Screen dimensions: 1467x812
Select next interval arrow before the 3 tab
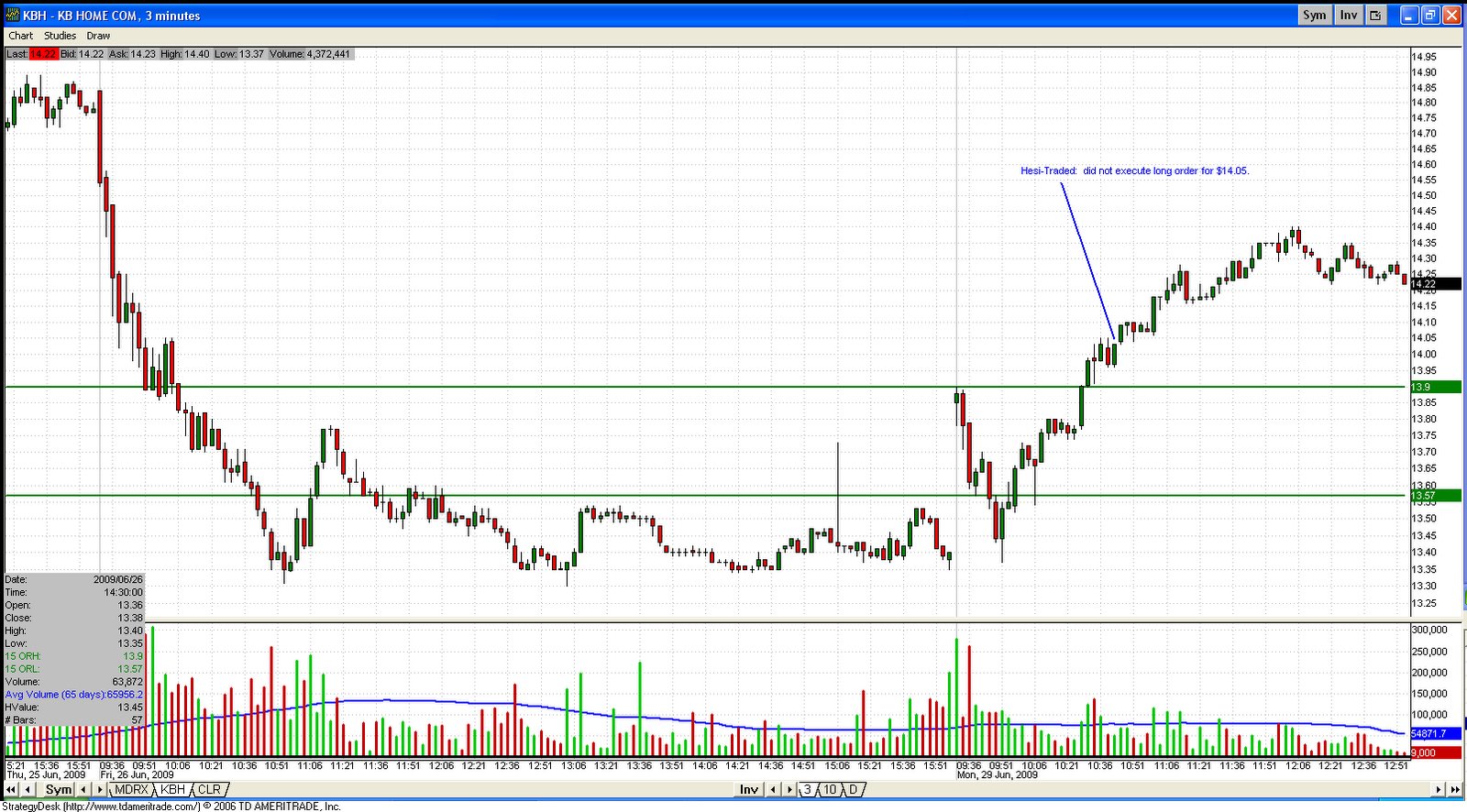tap(789, 789)
